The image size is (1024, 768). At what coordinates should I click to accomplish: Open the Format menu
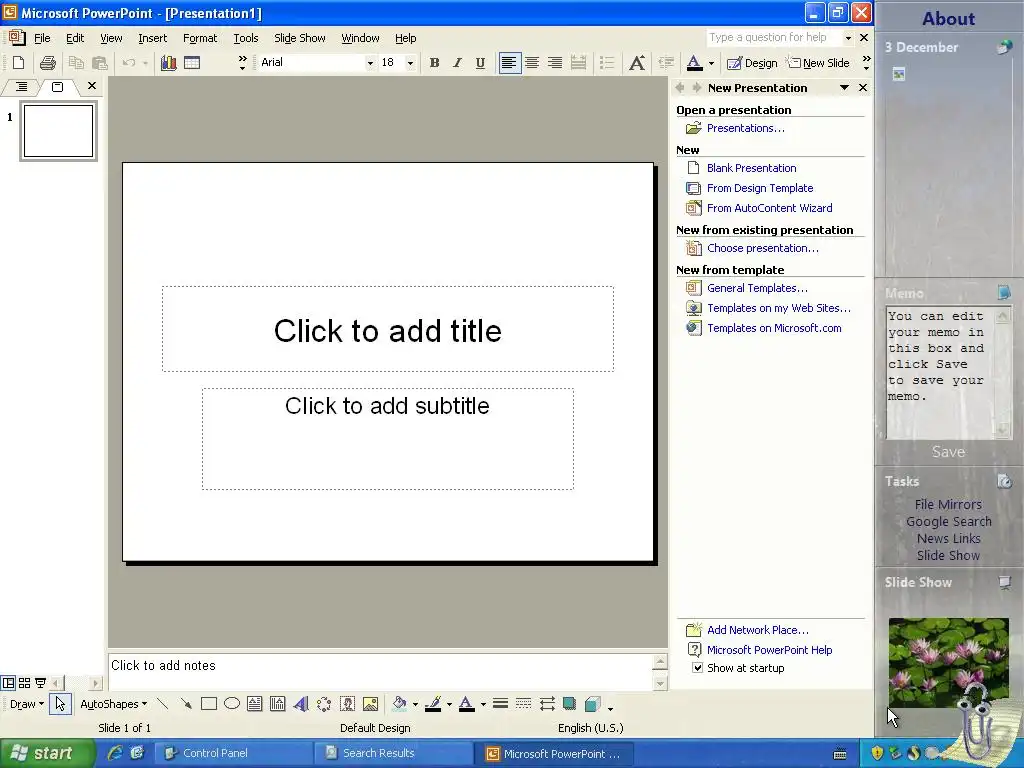(x=200, y=38)
